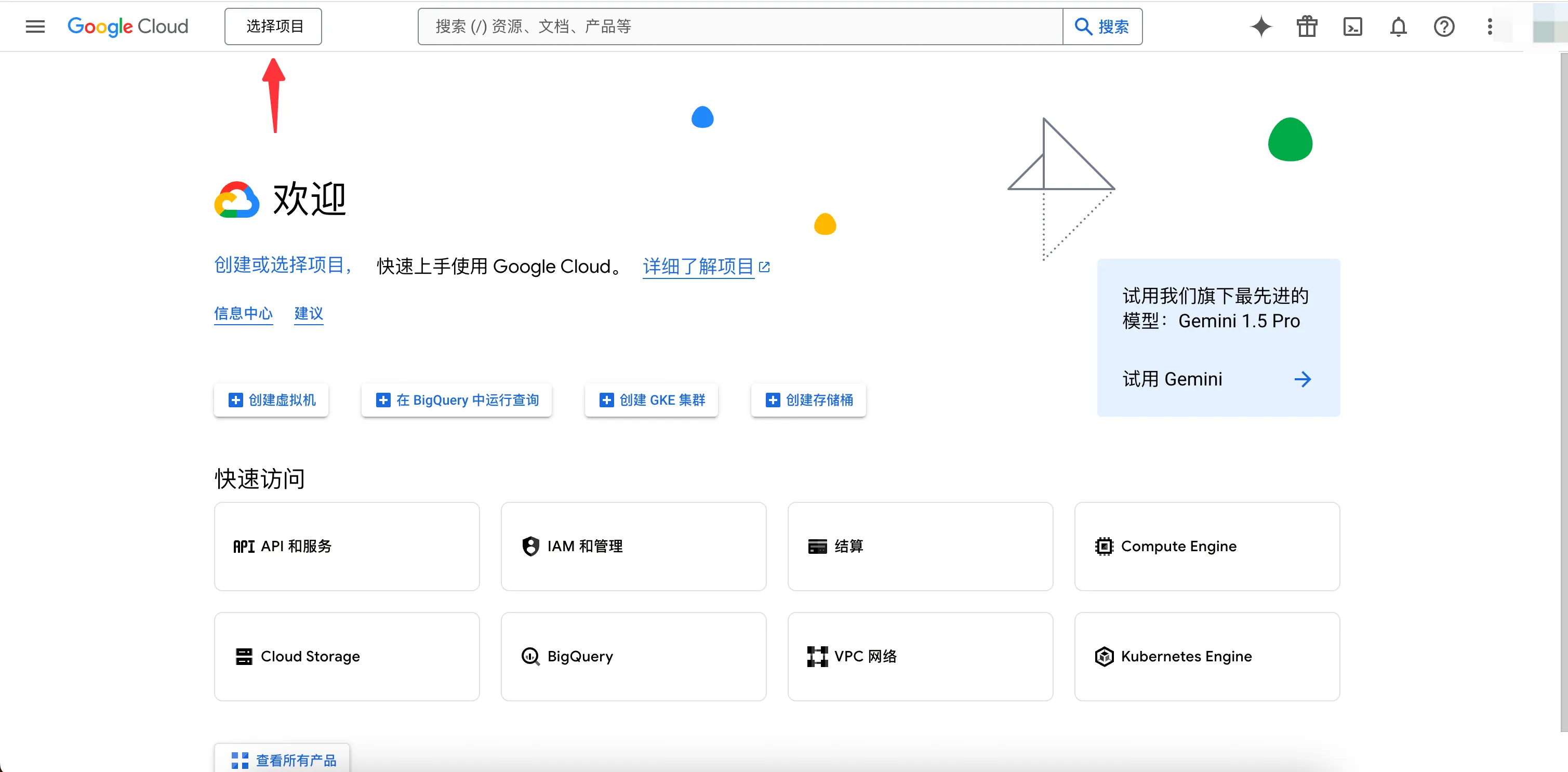Click the 试用 Gemini arrow
Image resolution: width=1568 pixels, height=772 pixels.
1303,379
